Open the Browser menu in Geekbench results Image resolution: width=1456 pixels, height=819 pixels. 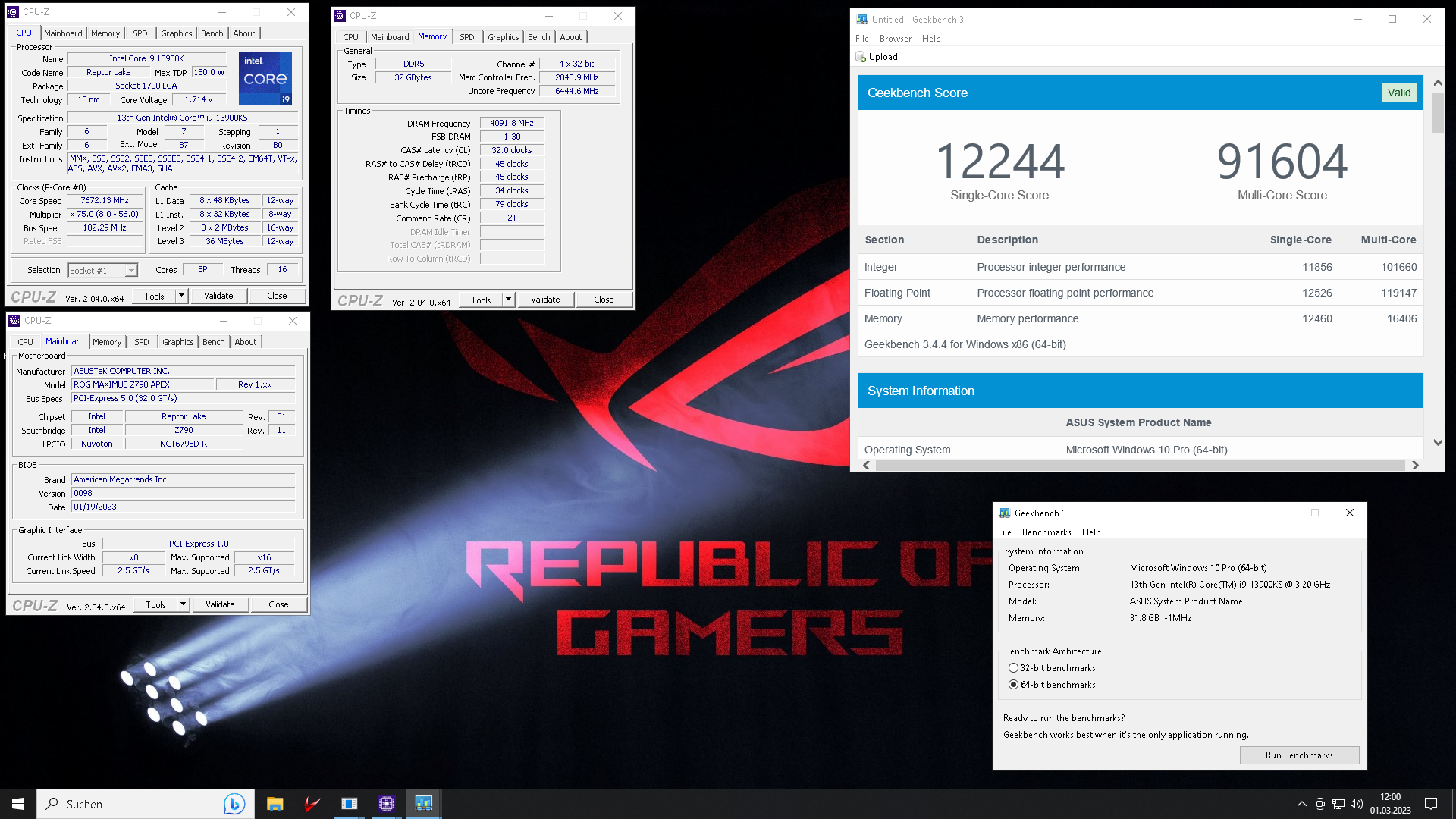896,39
